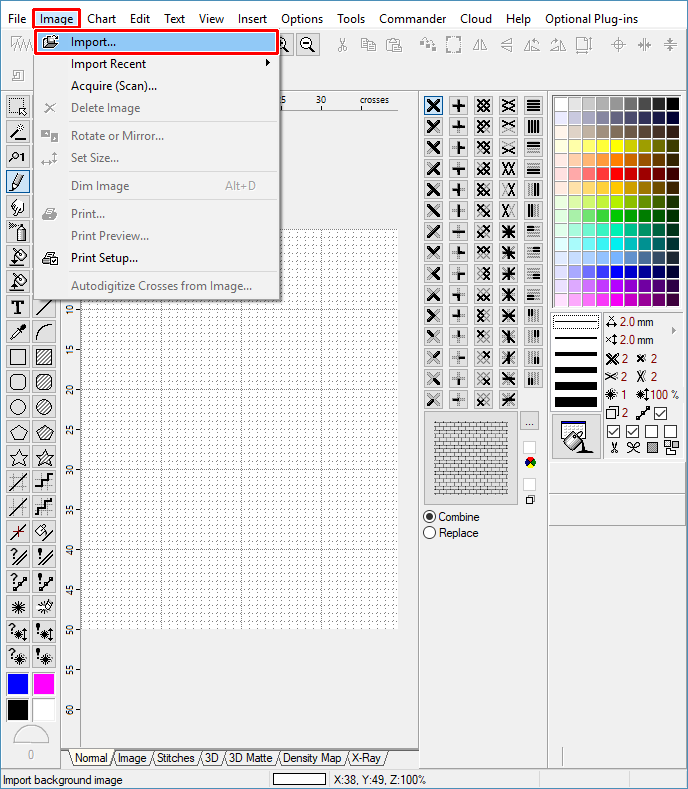The height and width of the screenshot is (789, 688).
Task: Select the red cross on line tool
Action: 18,532
